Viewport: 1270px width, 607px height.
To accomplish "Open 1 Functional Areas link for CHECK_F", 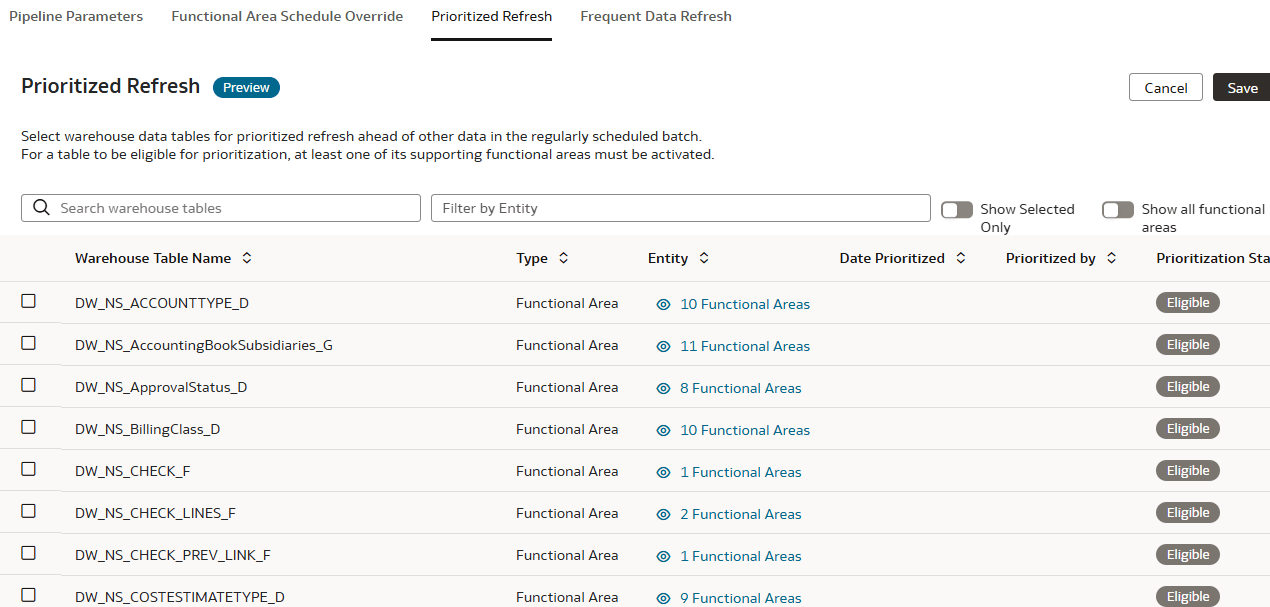I will point(741,472).
